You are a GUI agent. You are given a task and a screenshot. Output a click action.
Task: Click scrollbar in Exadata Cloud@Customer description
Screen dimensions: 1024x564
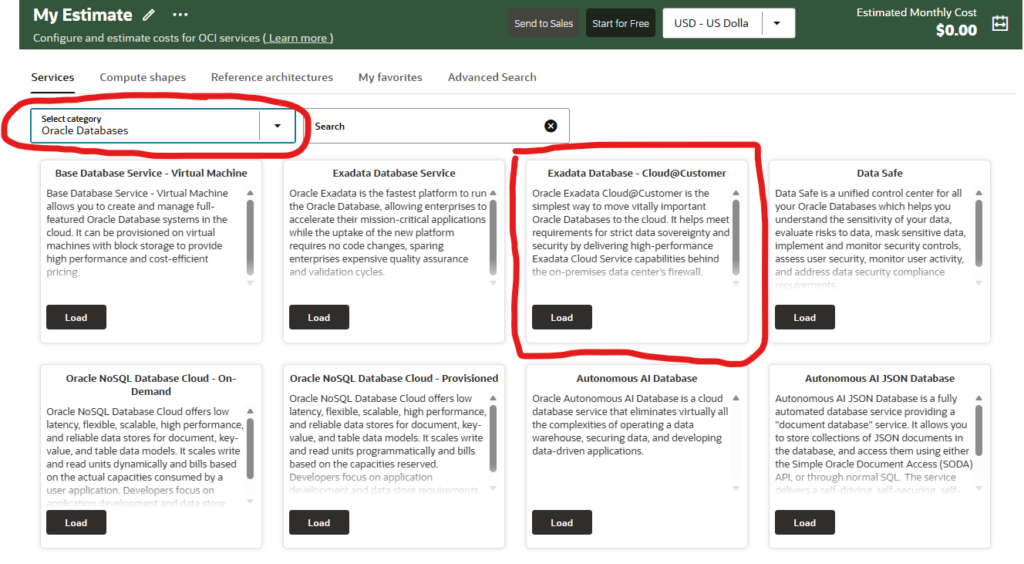(x=736, y=238)
